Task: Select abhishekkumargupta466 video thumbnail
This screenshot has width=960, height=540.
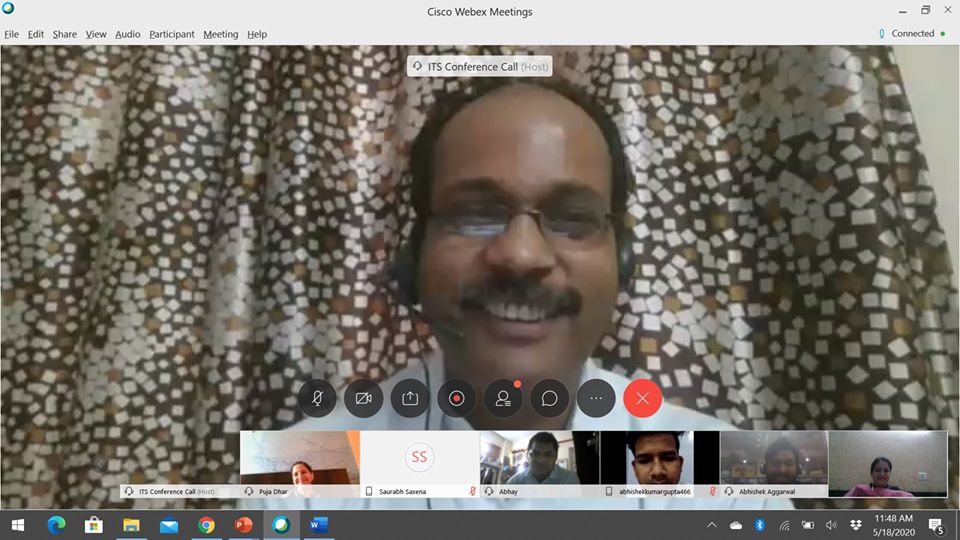Action: (x=659, y=463)
